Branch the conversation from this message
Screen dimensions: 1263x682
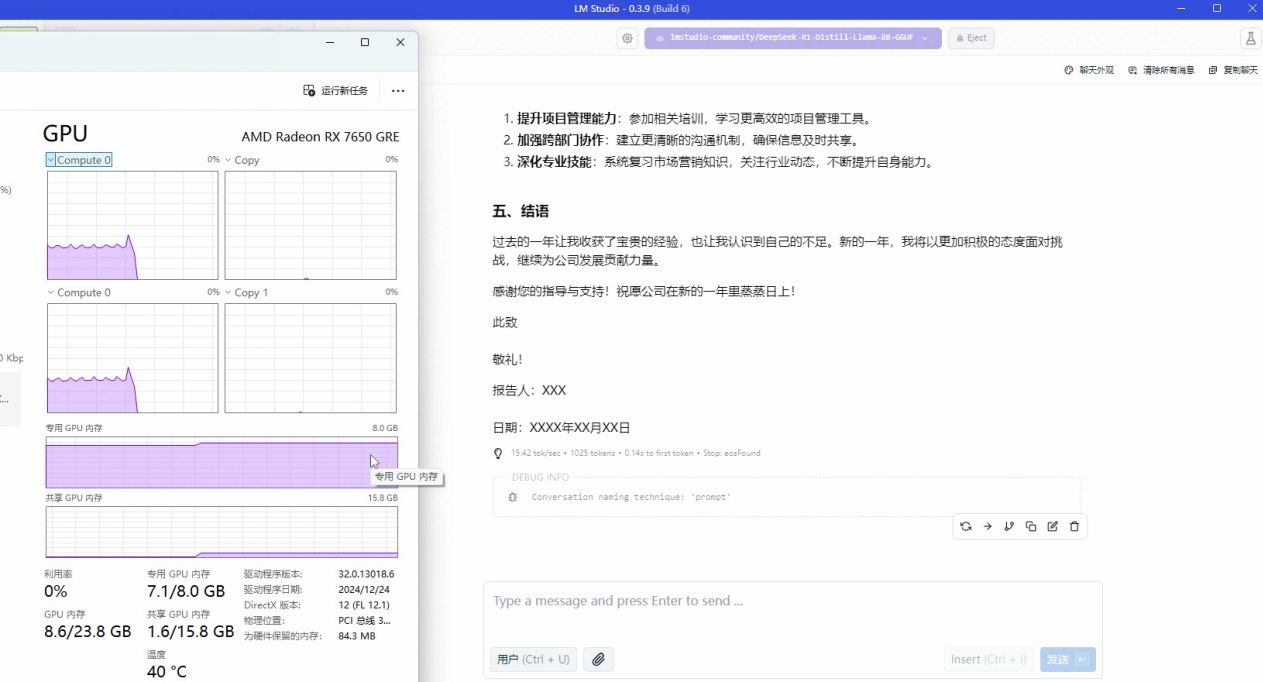pos(1009,526)
